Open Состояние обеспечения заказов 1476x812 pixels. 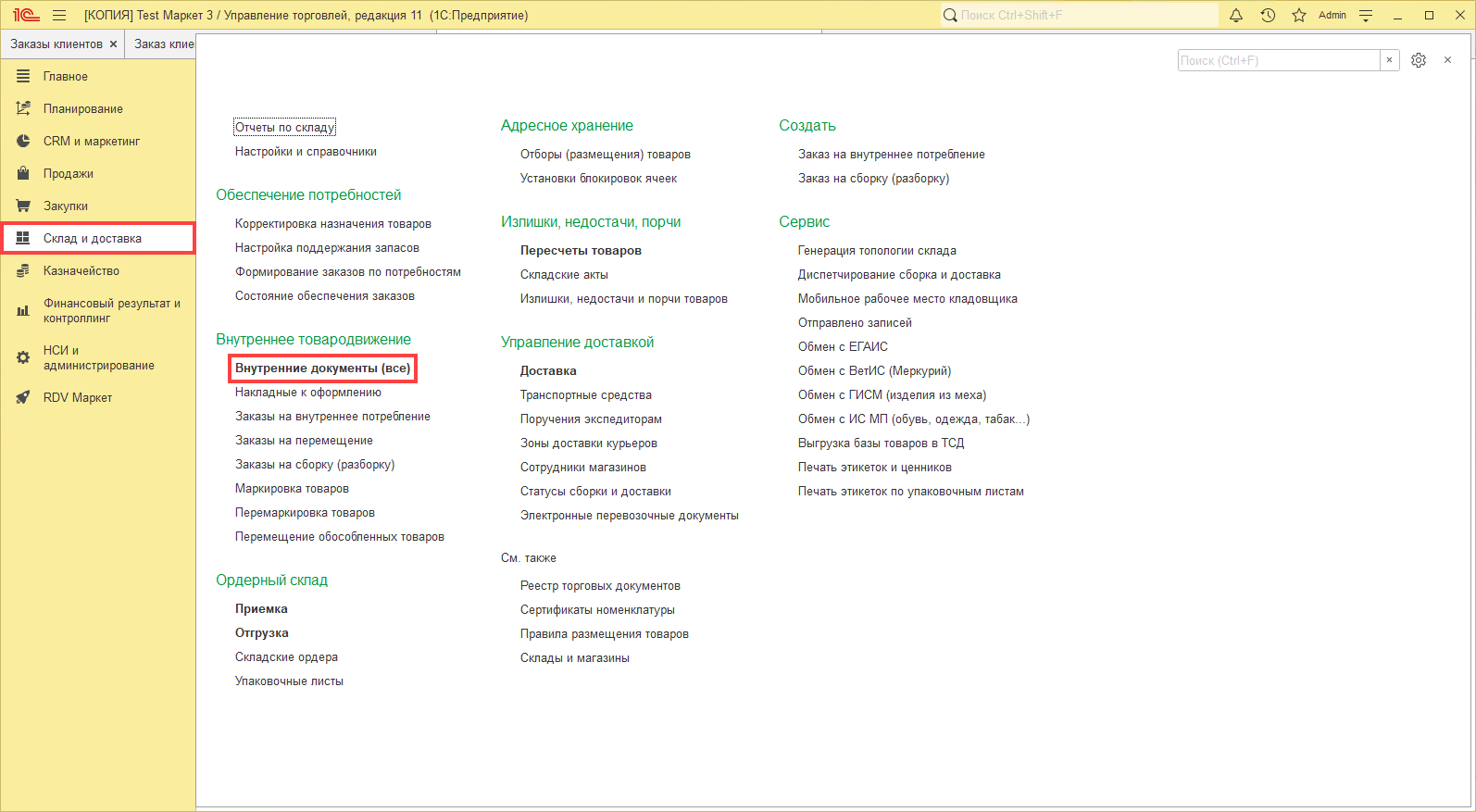click(325, 296)
